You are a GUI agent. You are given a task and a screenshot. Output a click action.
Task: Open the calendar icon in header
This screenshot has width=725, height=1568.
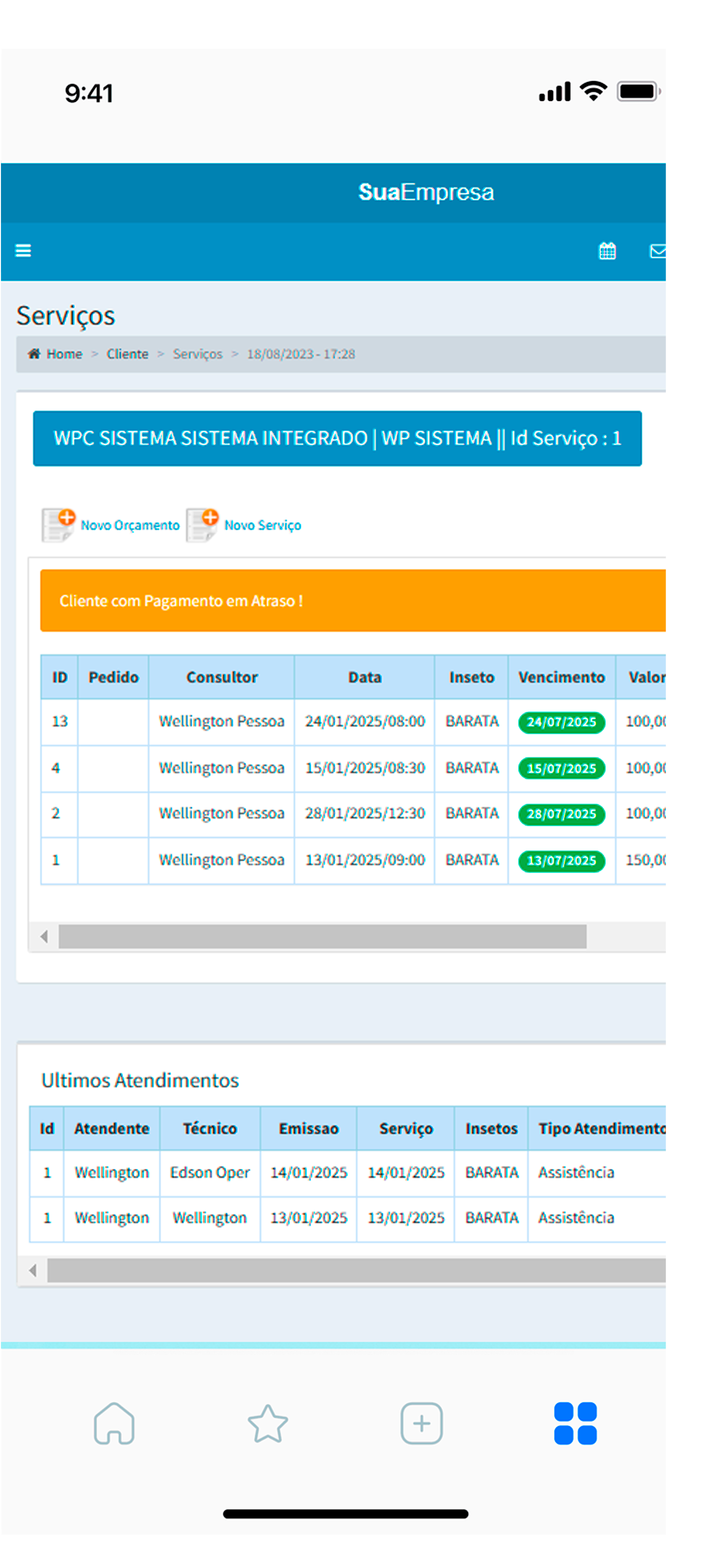pos(607,251)
